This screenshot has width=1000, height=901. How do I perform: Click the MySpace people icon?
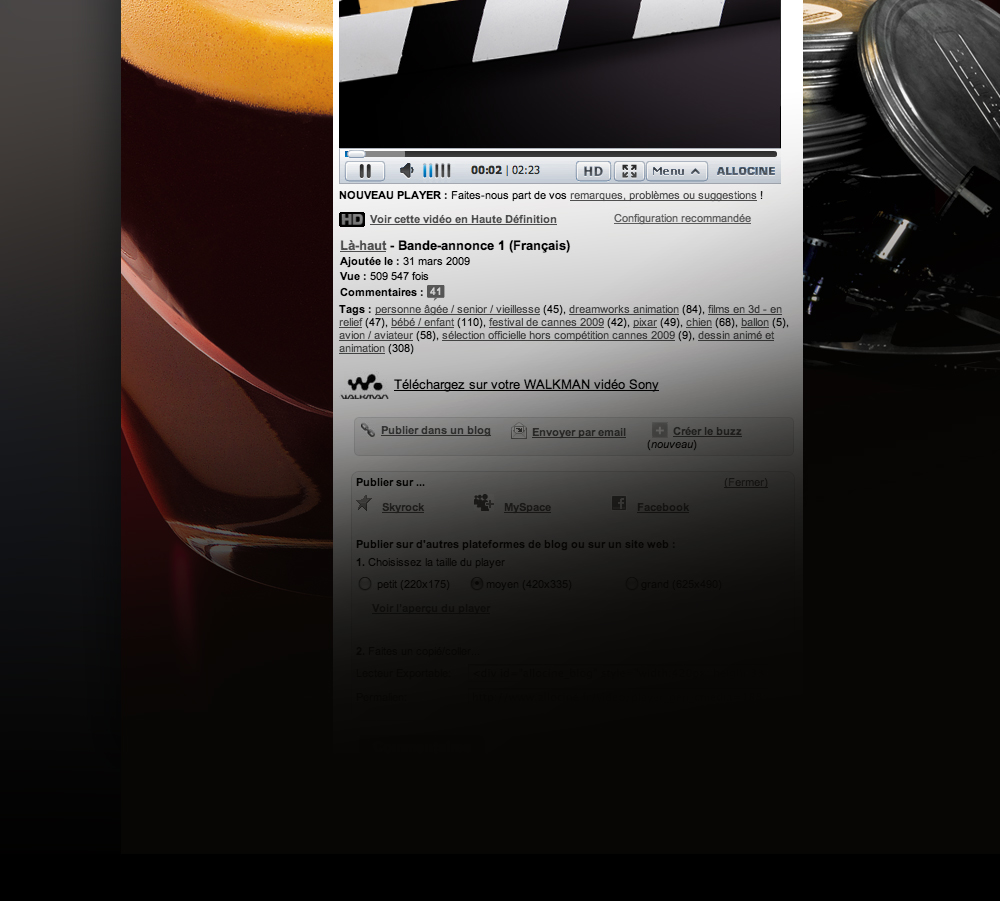(x=483, y=502)
